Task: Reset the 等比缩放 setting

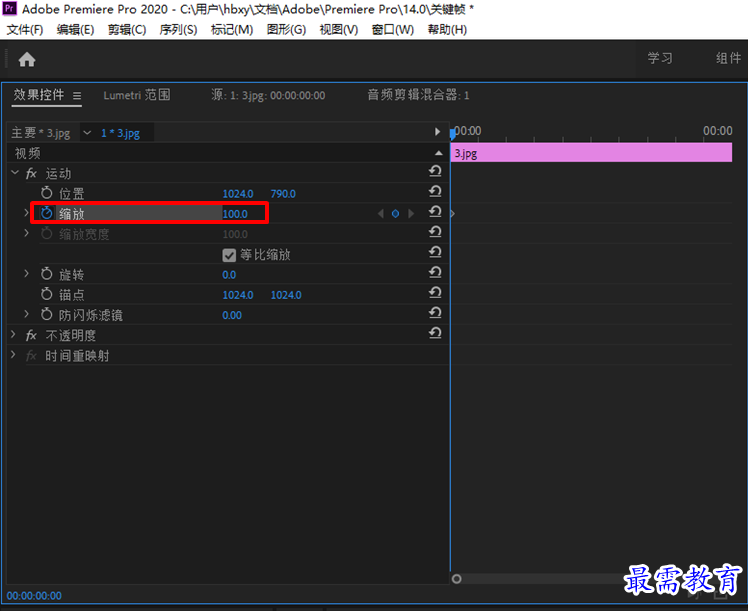Action: 435,252
